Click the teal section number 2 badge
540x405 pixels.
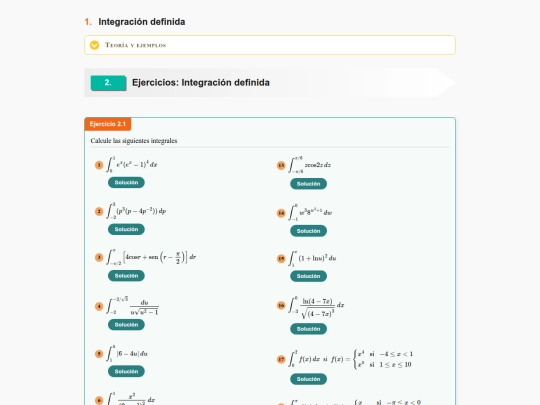coord(108,83)
